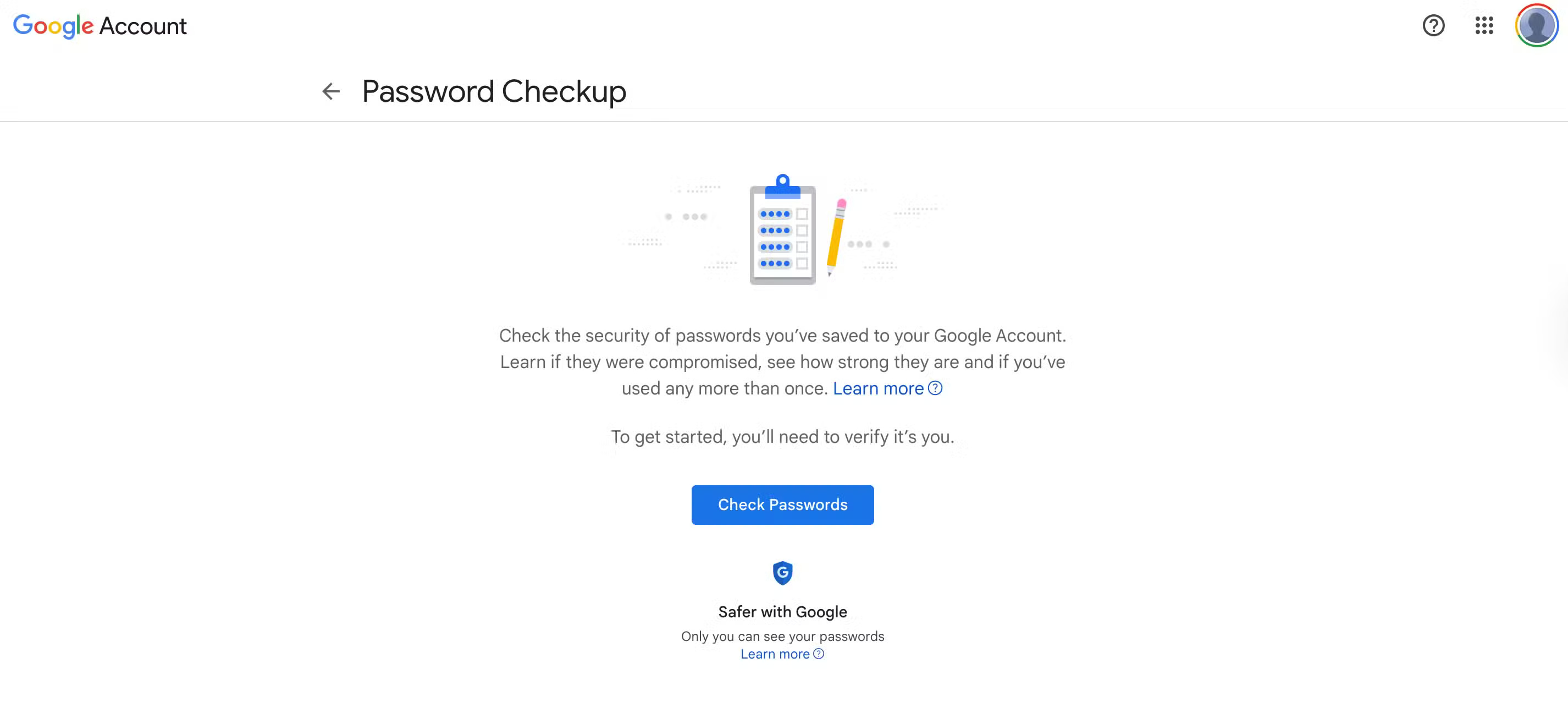Click Only you can see your passwords text
The image size is (1568, 702).
[x=783, y=636]
